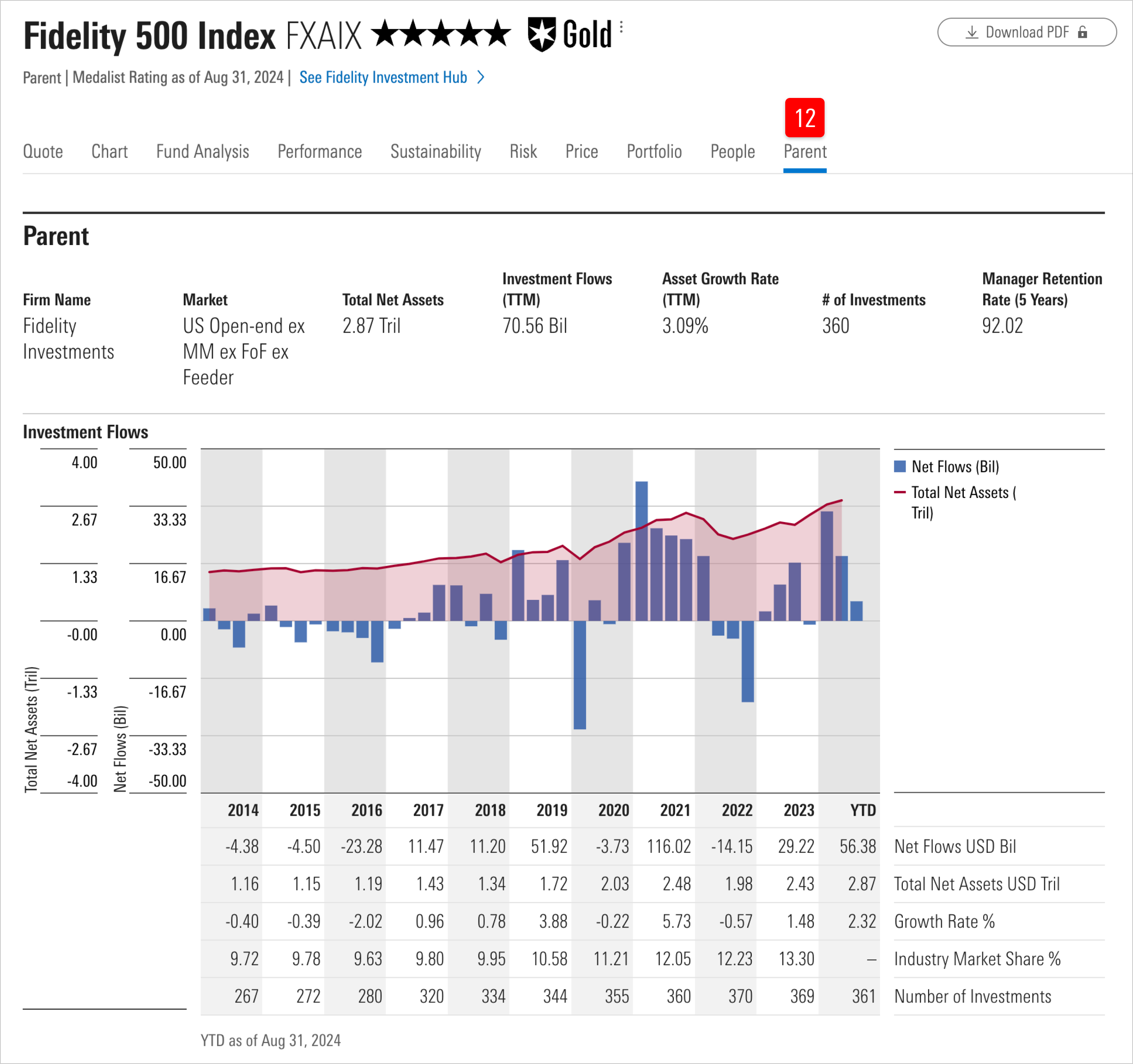Open the overflow options next to Gold rating

click(621, 27)
